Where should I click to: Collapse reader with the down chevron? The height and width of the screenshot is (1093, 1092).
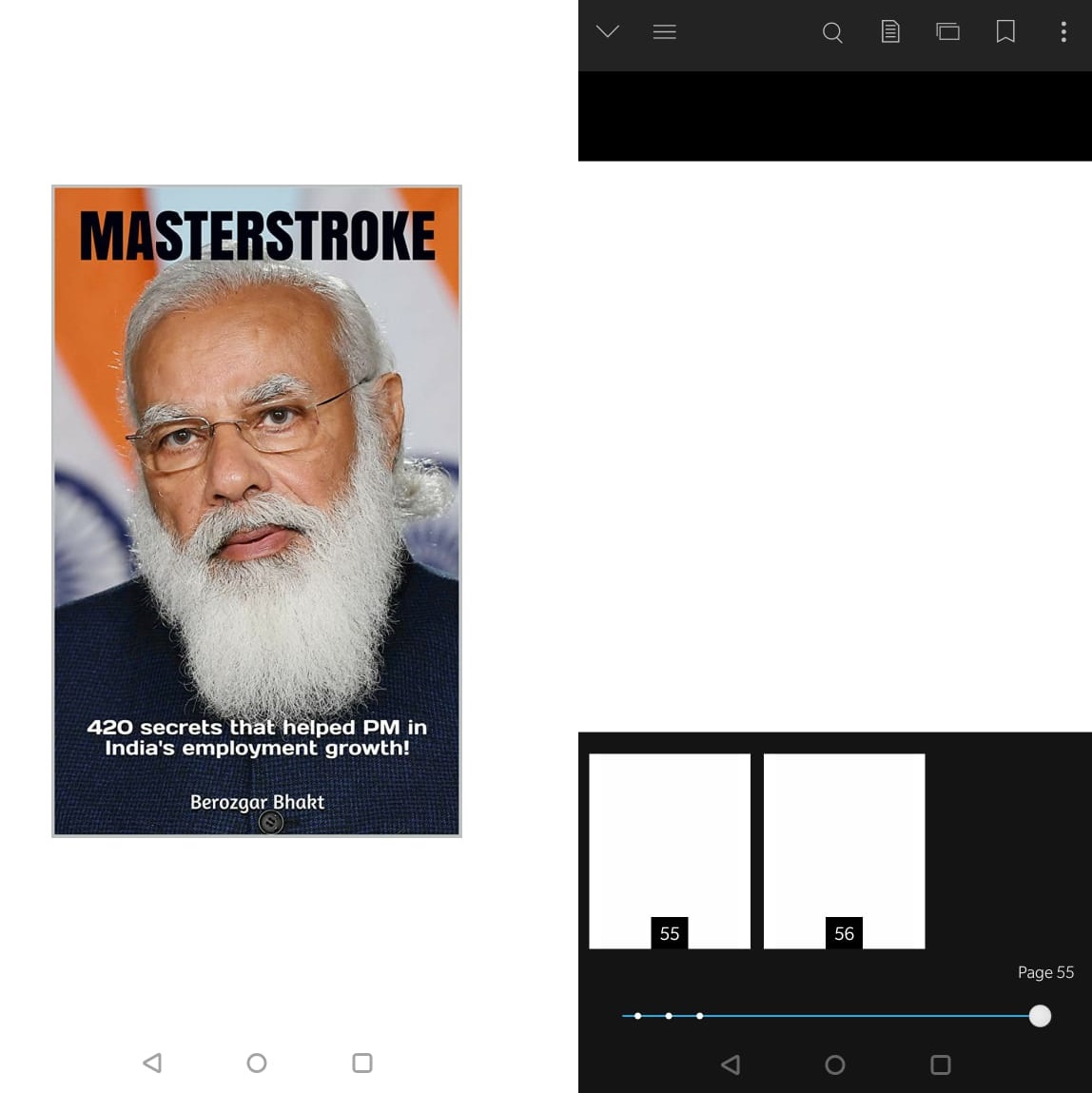click(x=608, y=31)
